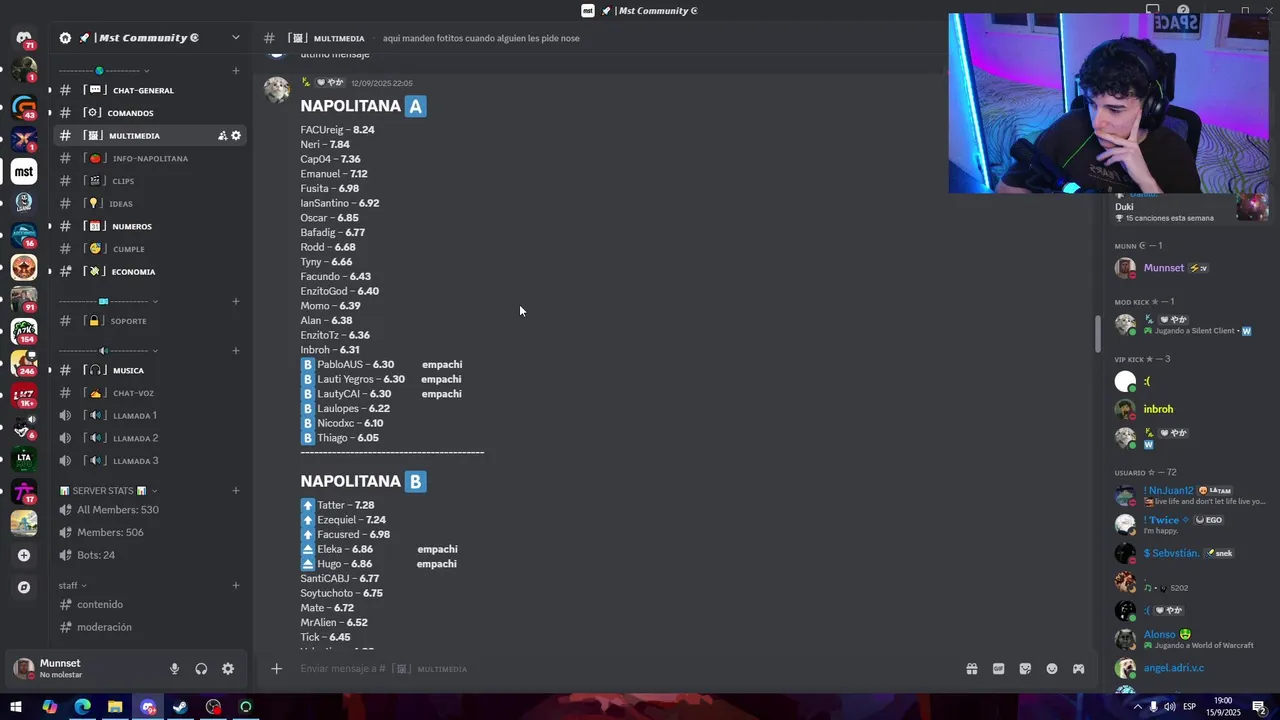Viewport: 1280px width, 720px height.
Task: Open the GIF picker
Action: pyautogui.click(x=998, y=669)
